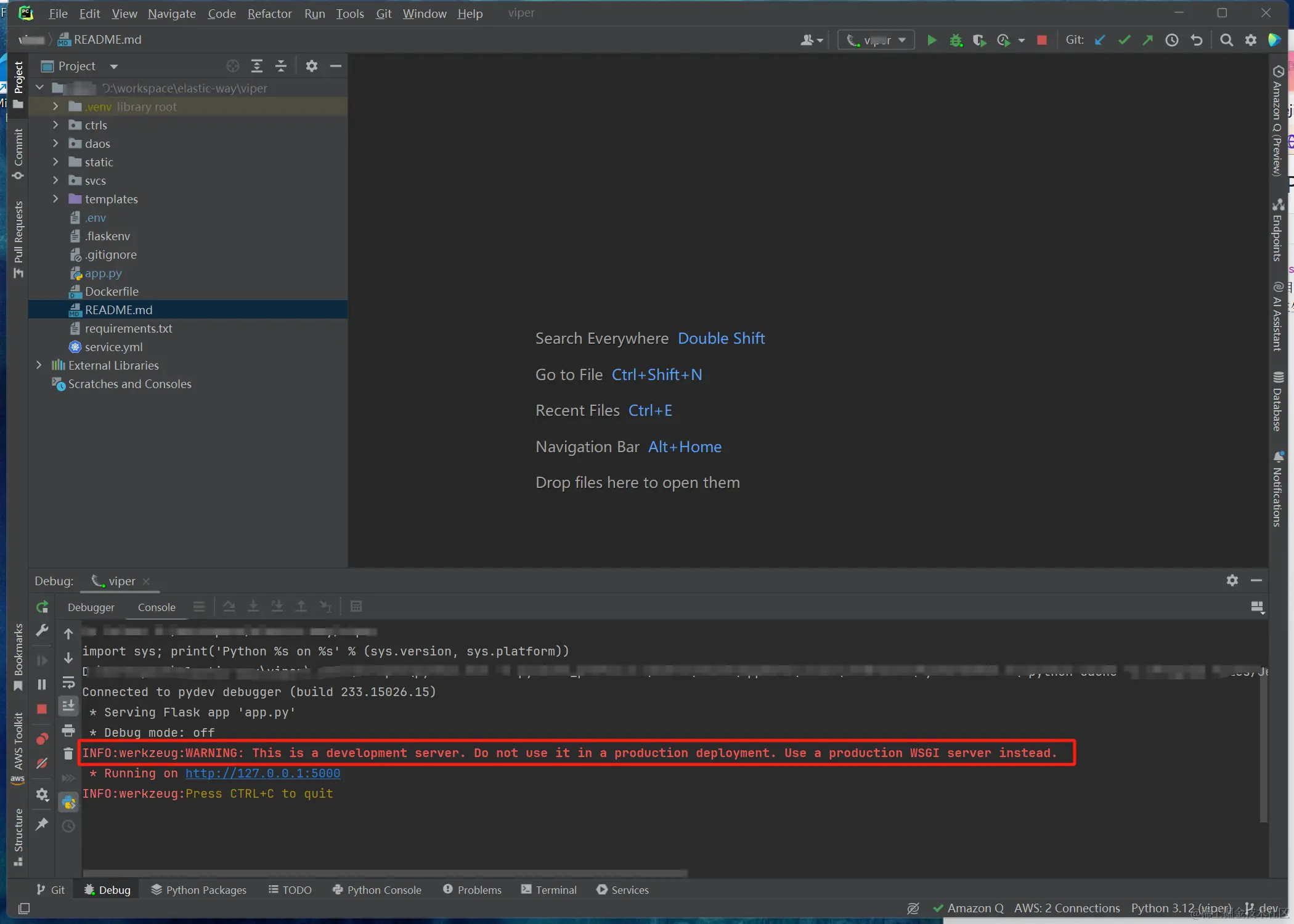Click the Git Update Project arrow
The width and height of the screenshot is (1294, 924).
pyautogui.click(x=1100, y=40)
